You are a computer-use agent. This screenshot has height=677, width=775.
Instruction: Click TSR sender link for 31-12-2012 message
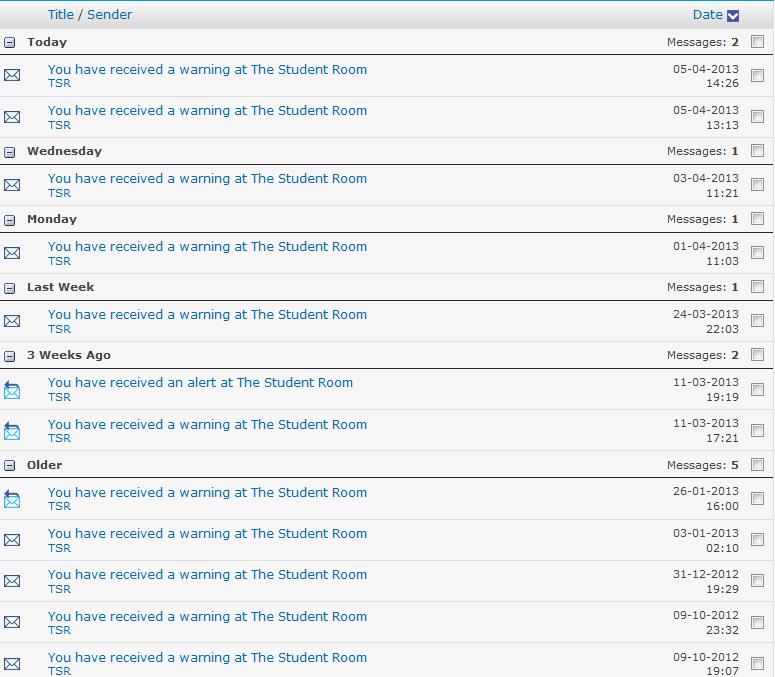pos(59,589)
